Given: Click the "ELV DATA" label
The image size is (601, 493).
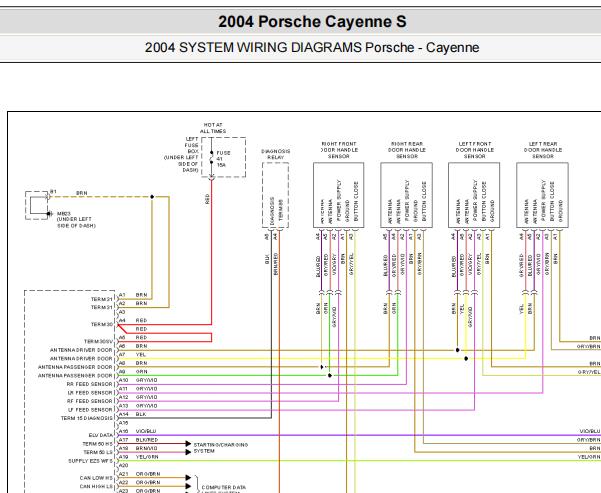Looking at the screenshot, I should [x=101, y=435].
